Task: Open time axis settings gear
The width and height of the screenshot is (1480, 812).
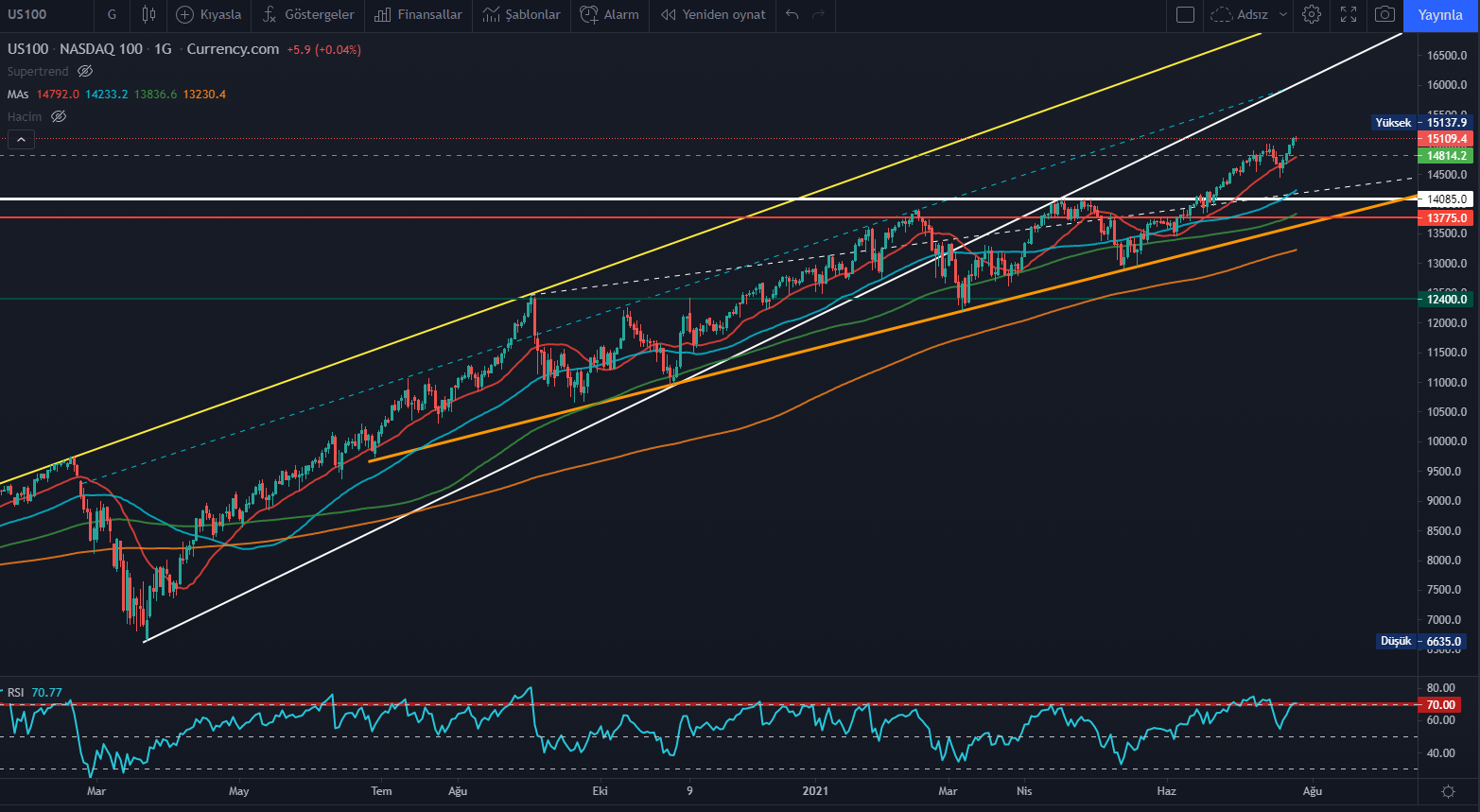Action: point(1448,791)
